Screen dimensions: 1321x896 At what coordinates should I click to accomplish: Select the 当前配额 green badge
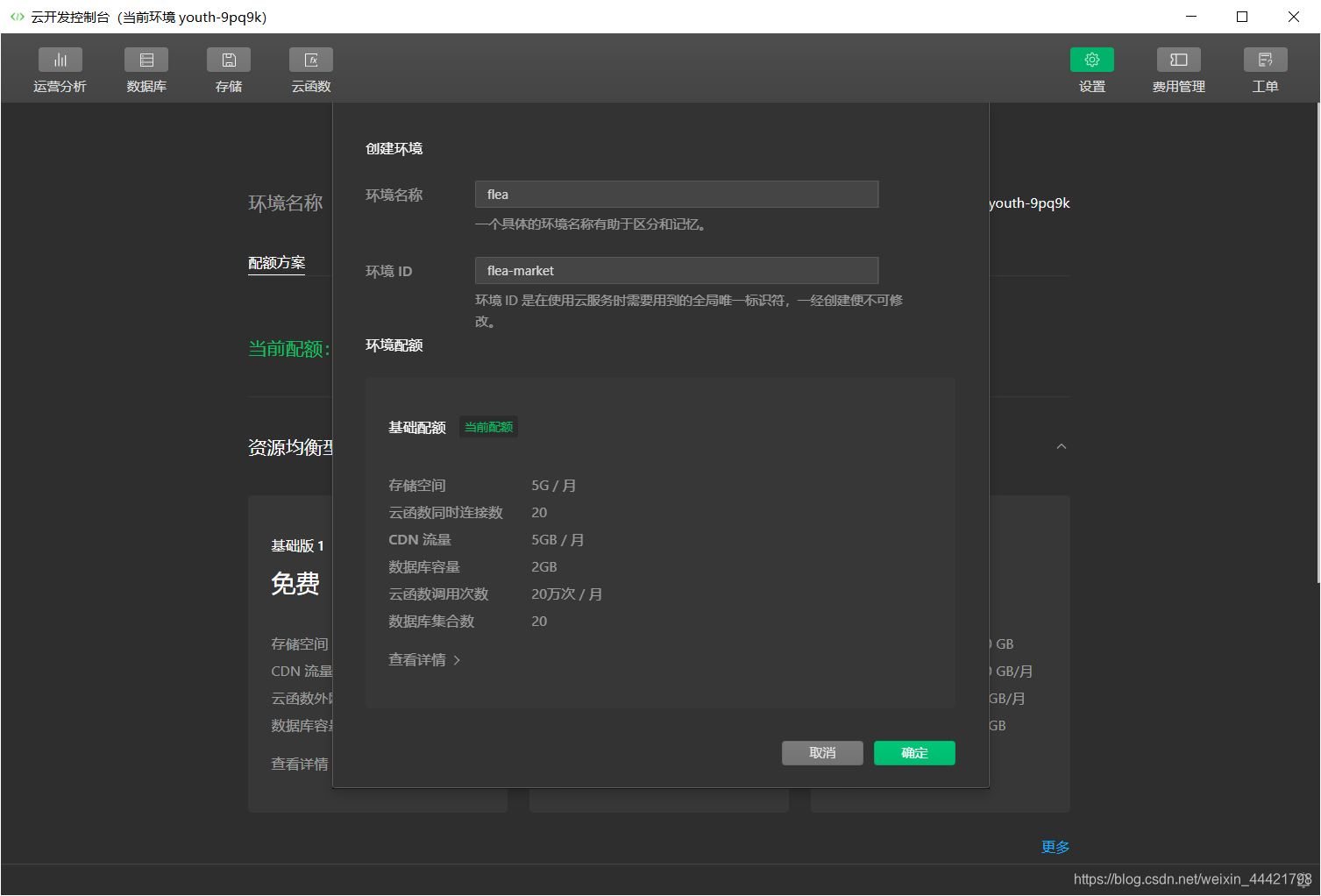click(x=489, y=427)
